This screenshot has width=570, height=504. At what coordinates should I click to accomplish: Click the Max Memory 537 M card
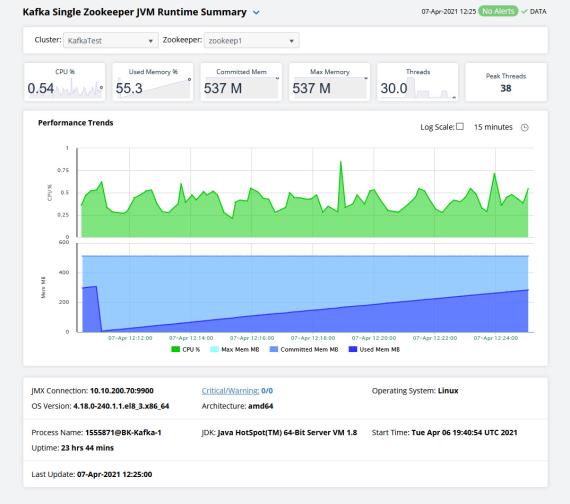click(x=329, y=82)
